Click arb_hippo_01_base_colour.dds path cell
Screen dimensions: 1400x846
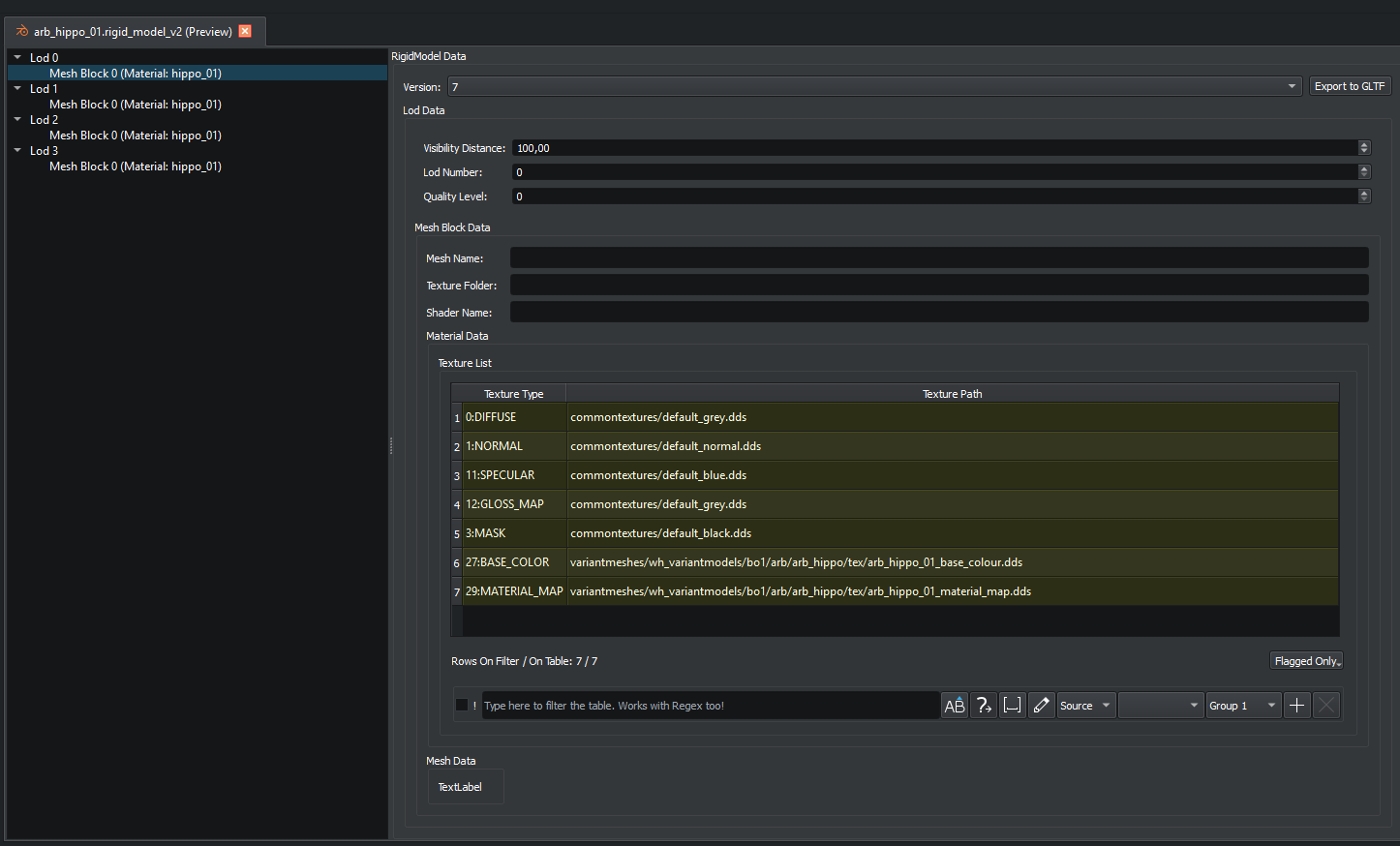(953, 562)
